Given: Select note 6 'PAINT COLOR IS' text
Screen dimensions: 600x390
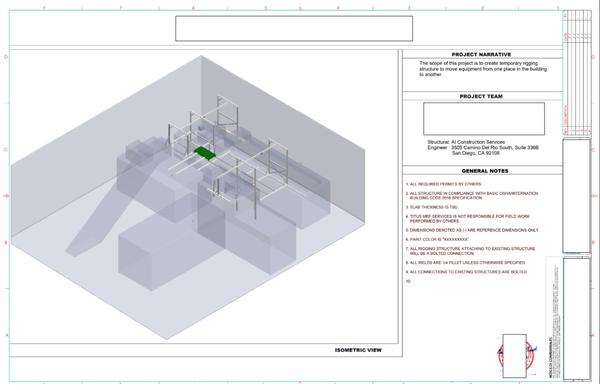Looking at the screenshot, I should tap(437, 239).
